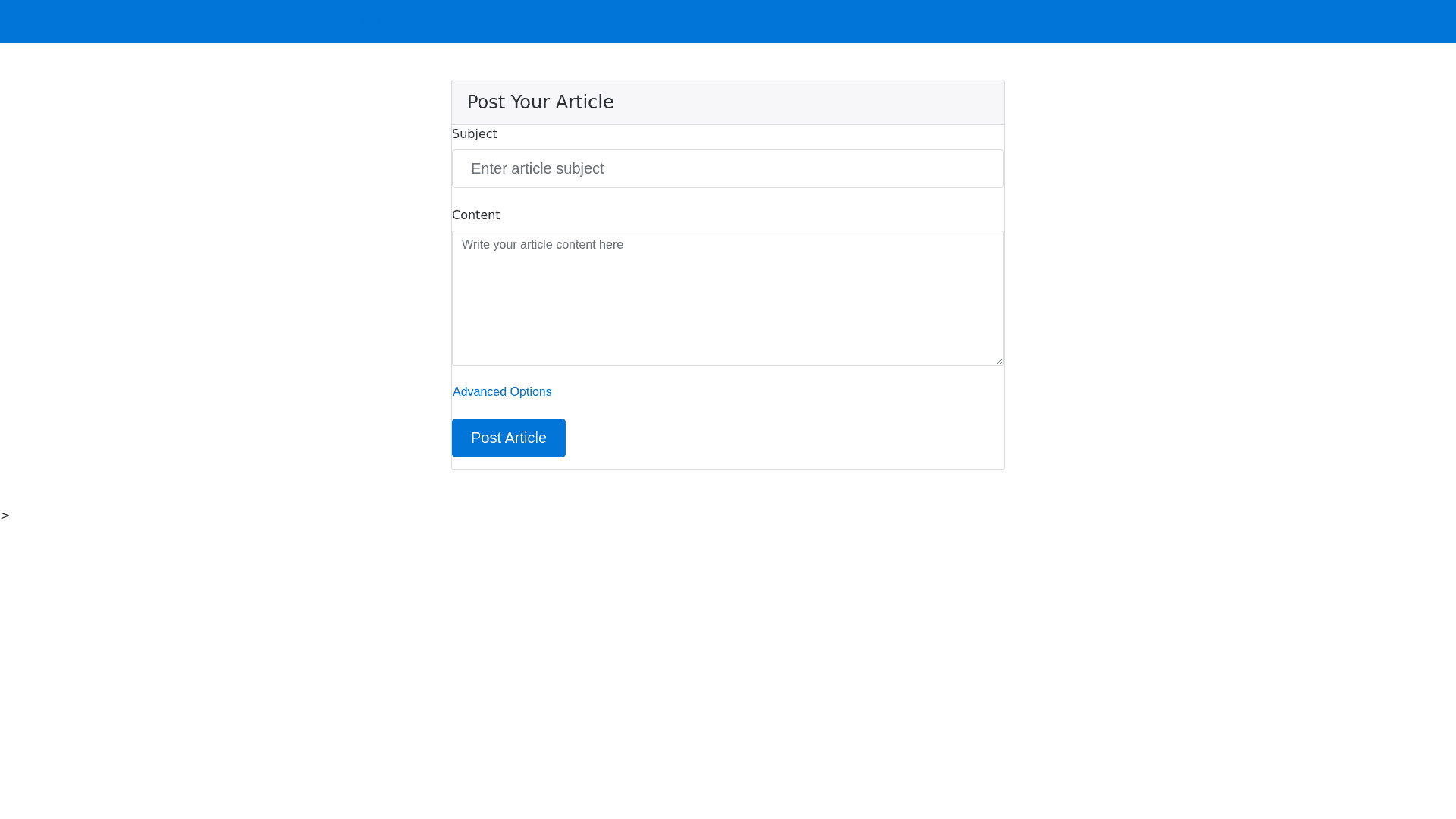Click the Post Your Article heading
The image size is (1456, 819).
click(x=540, y=102)
